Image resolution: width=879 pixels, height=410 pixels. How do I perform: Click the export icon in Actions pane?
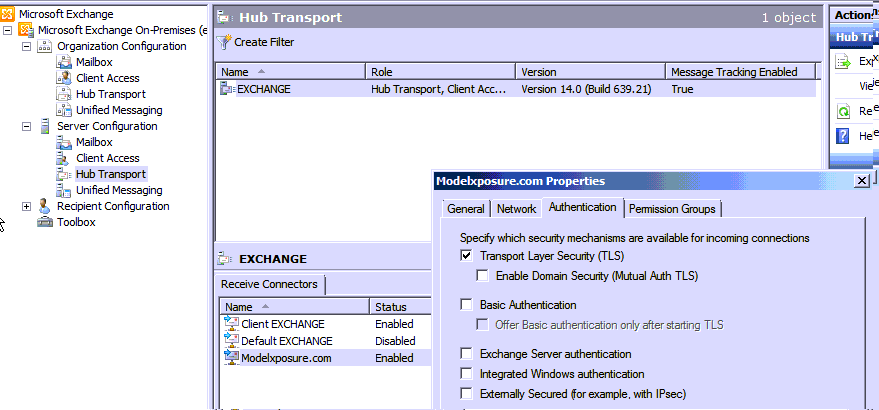843,61
